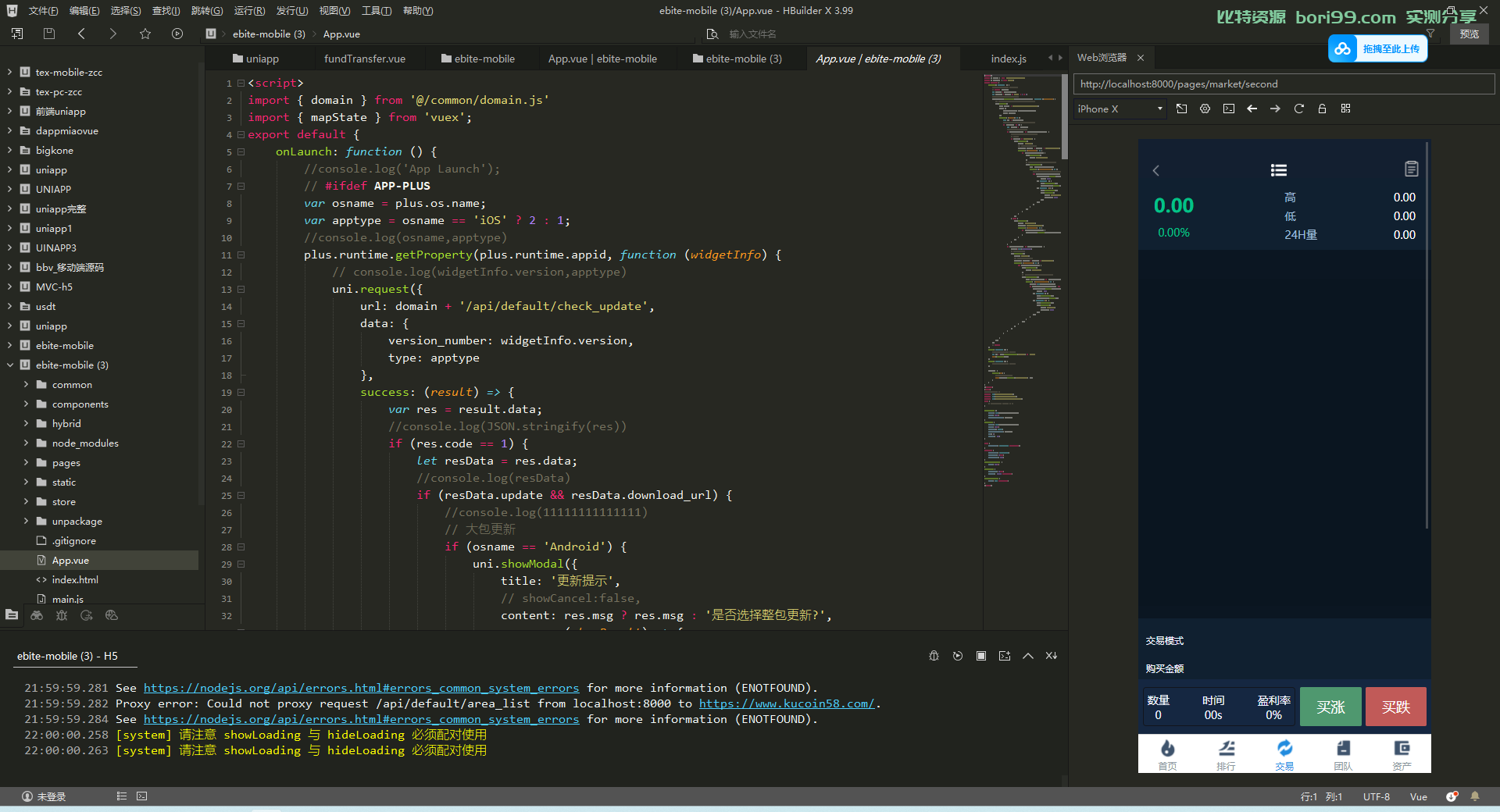The width and height of the screenshot is (1500, 812).
Task: Open the bug debug icon in bottom sidebar
Action: click(x=62, y=615)
